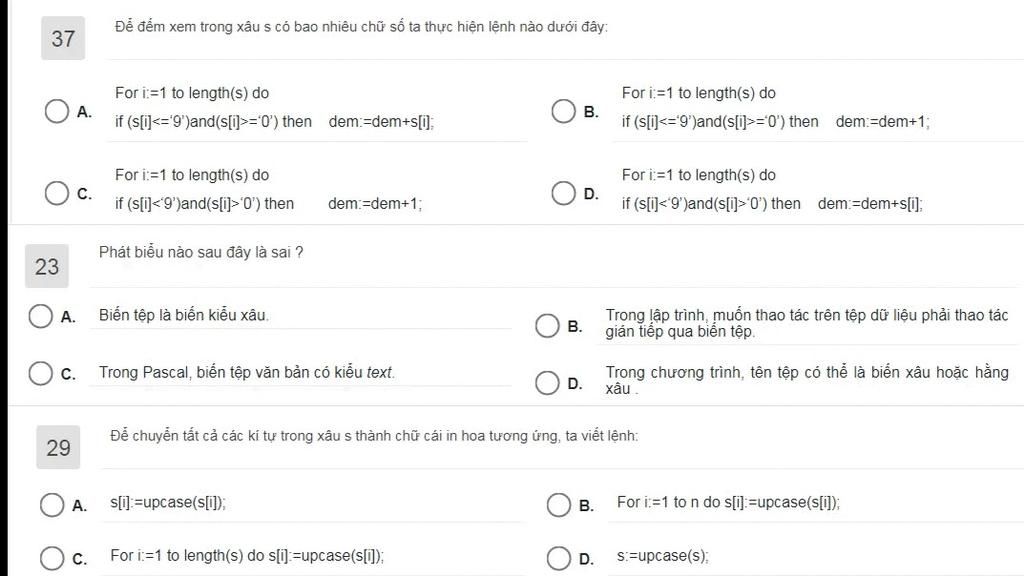Click question number 37 badge

[x=63, y=39]
